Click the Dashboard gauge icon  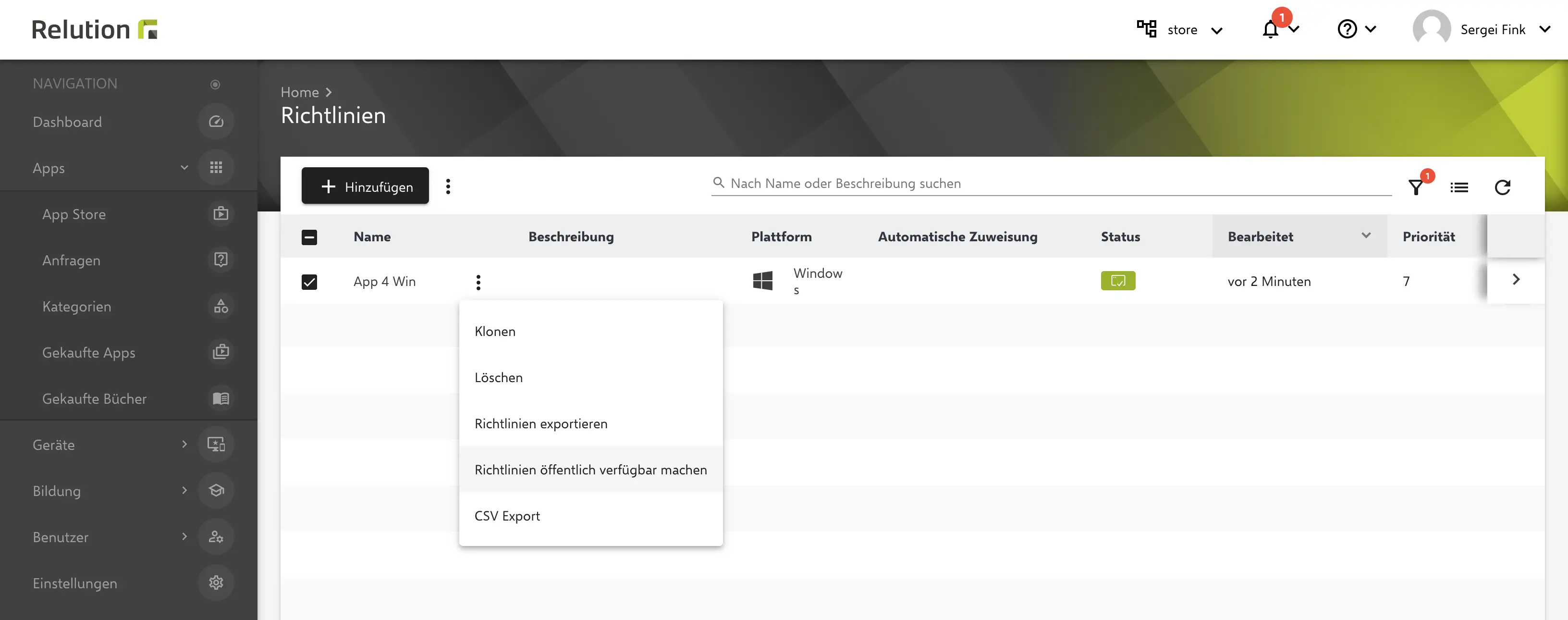coord(216,122)
